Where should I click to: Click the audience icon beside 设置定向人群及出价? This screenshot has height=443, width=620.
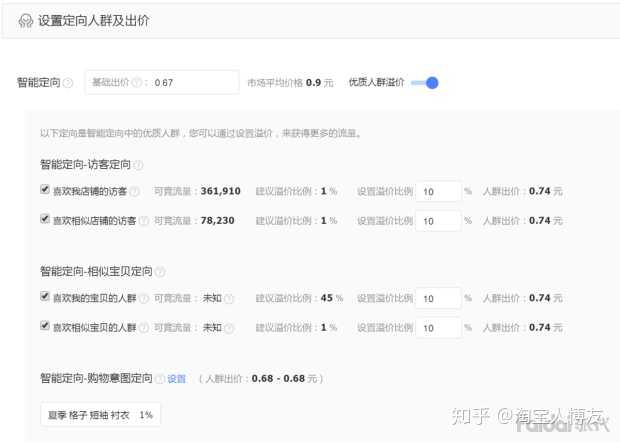[26, 21]
